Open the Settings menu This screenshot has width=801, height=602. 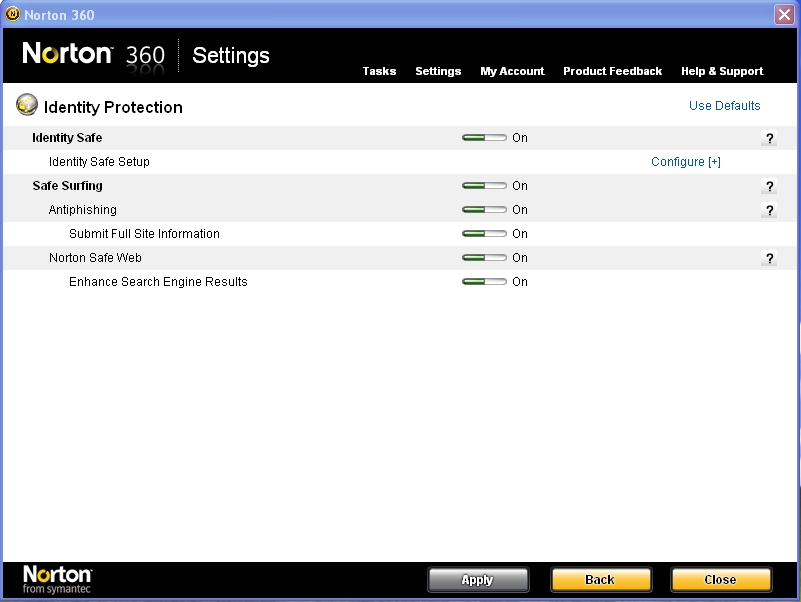pos(438,71)
